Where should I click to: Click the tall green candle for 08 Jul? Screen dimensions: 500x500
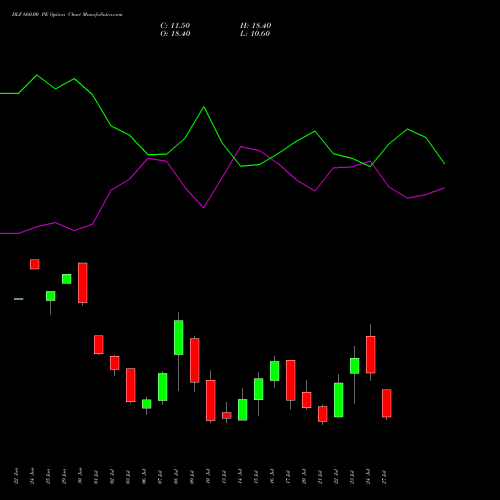179,337
